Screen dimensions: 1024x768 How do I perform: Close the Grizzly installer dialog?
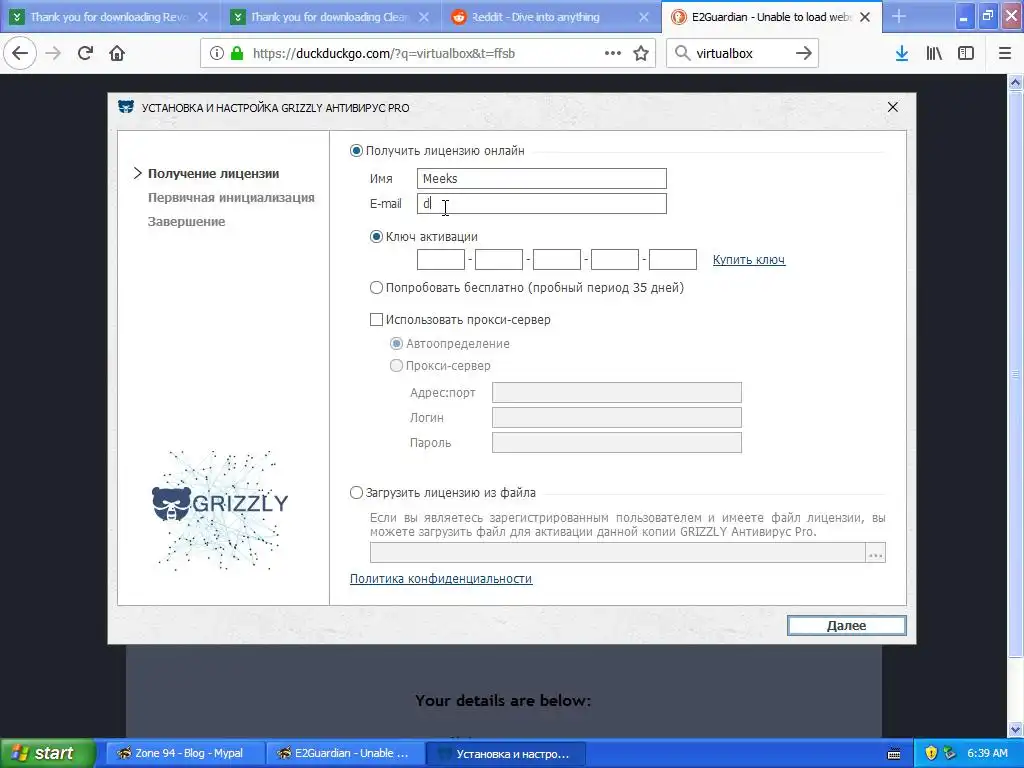point(893,107)
